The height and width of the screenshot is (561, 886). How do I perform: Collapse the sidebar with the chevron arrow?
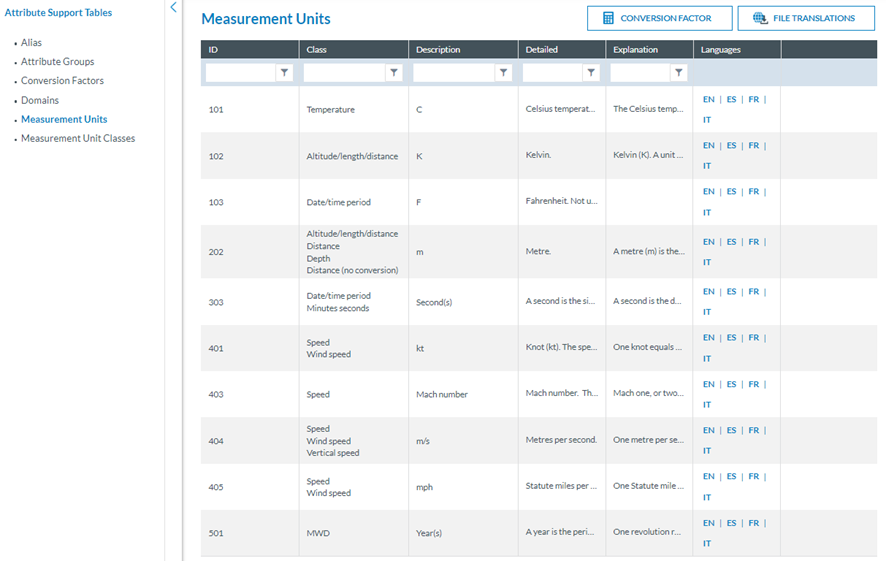(173, 8)
